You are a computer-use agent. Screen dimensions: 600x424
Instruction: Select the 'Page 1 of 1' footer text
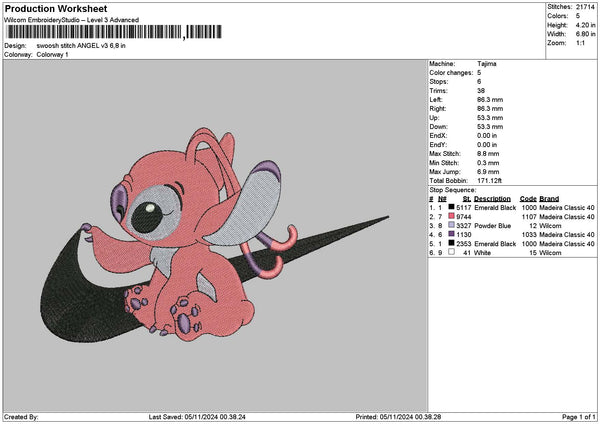coord(579,417)
